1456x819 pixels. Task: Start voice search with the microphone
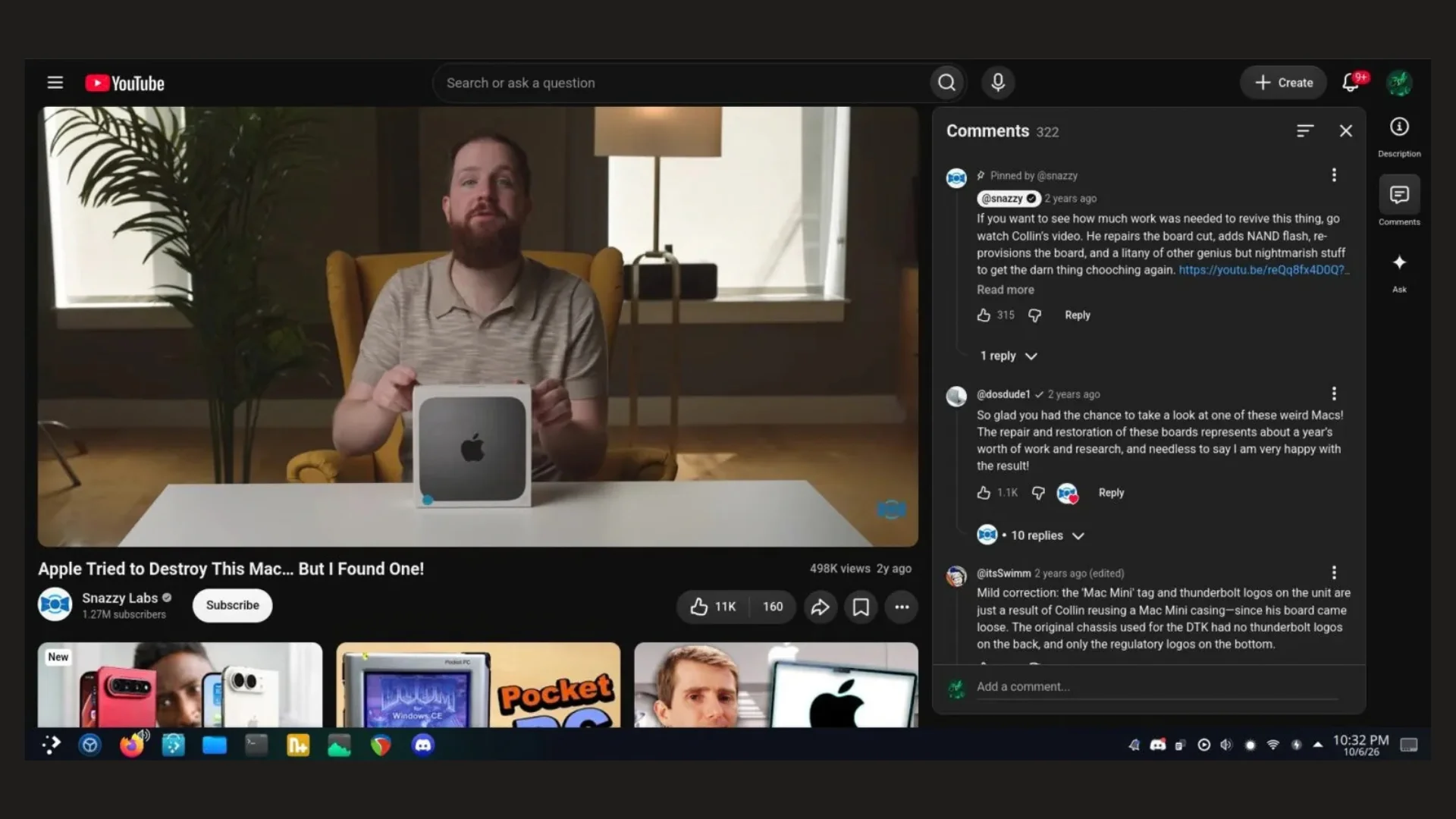pos(998,83)
